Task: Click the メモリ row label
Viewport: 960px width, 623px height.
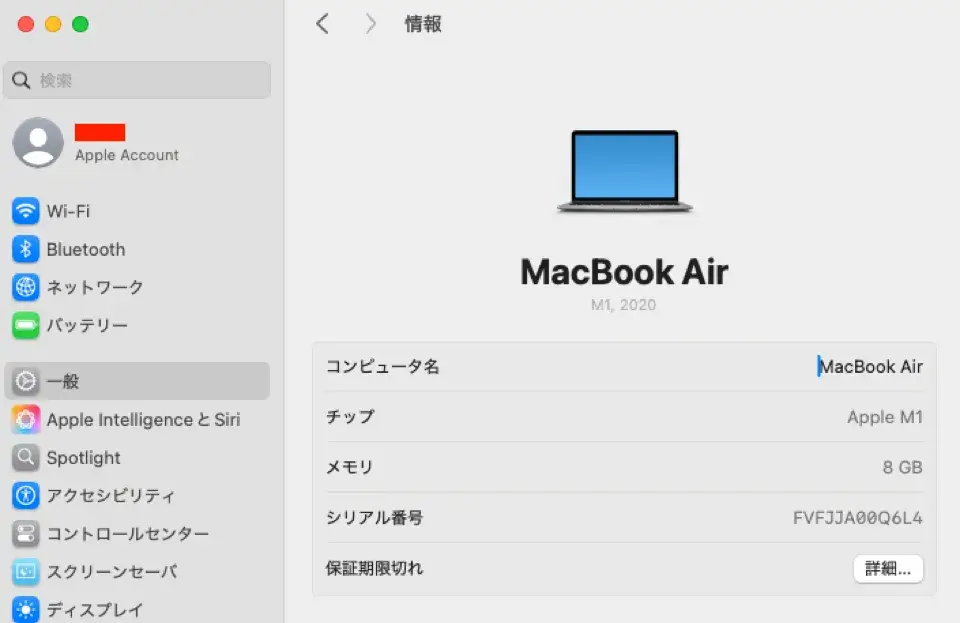Action: coord(349,467)
